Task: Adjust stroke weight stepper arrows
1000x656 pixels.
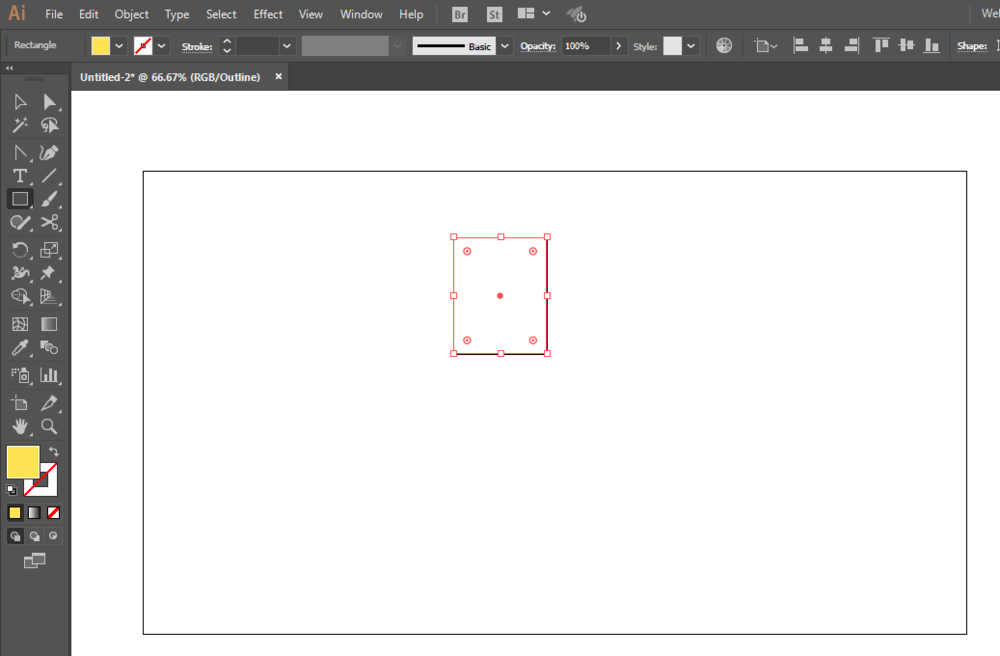Action: click(226, 46)
